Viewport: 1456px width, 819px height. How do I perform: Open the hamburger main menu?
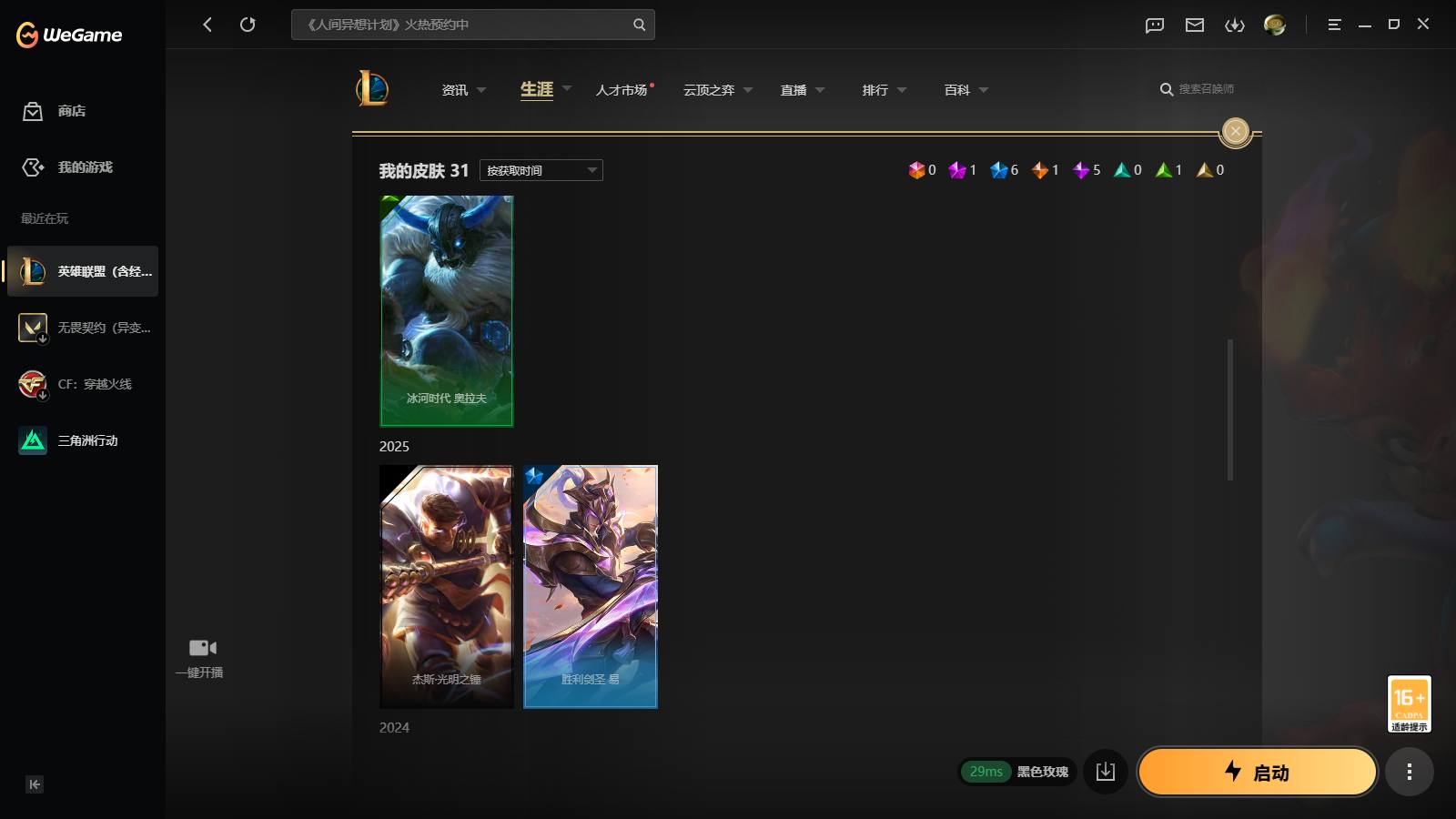point(1334,25)
